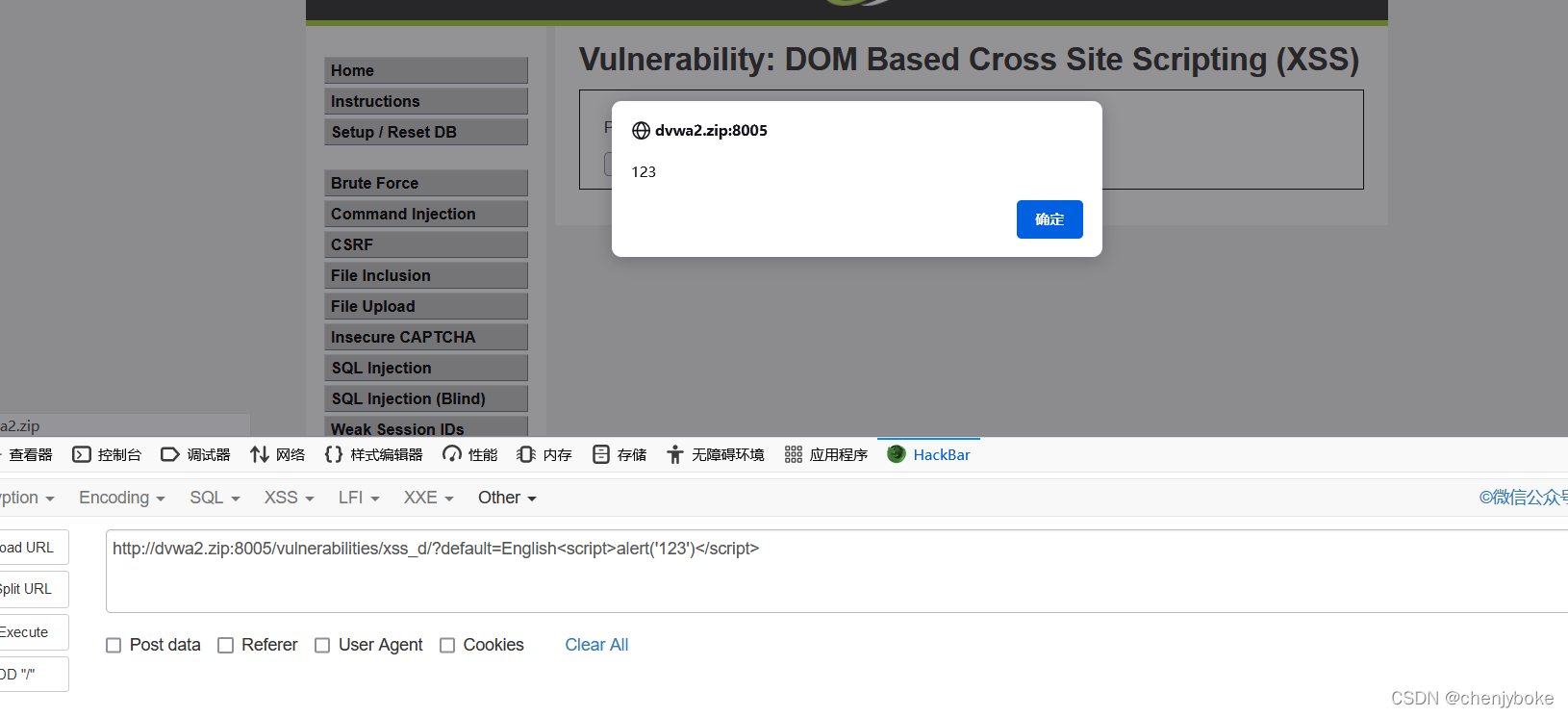
Task: Open the Network (网络) devtools panel
Action: tap(277, 454)
